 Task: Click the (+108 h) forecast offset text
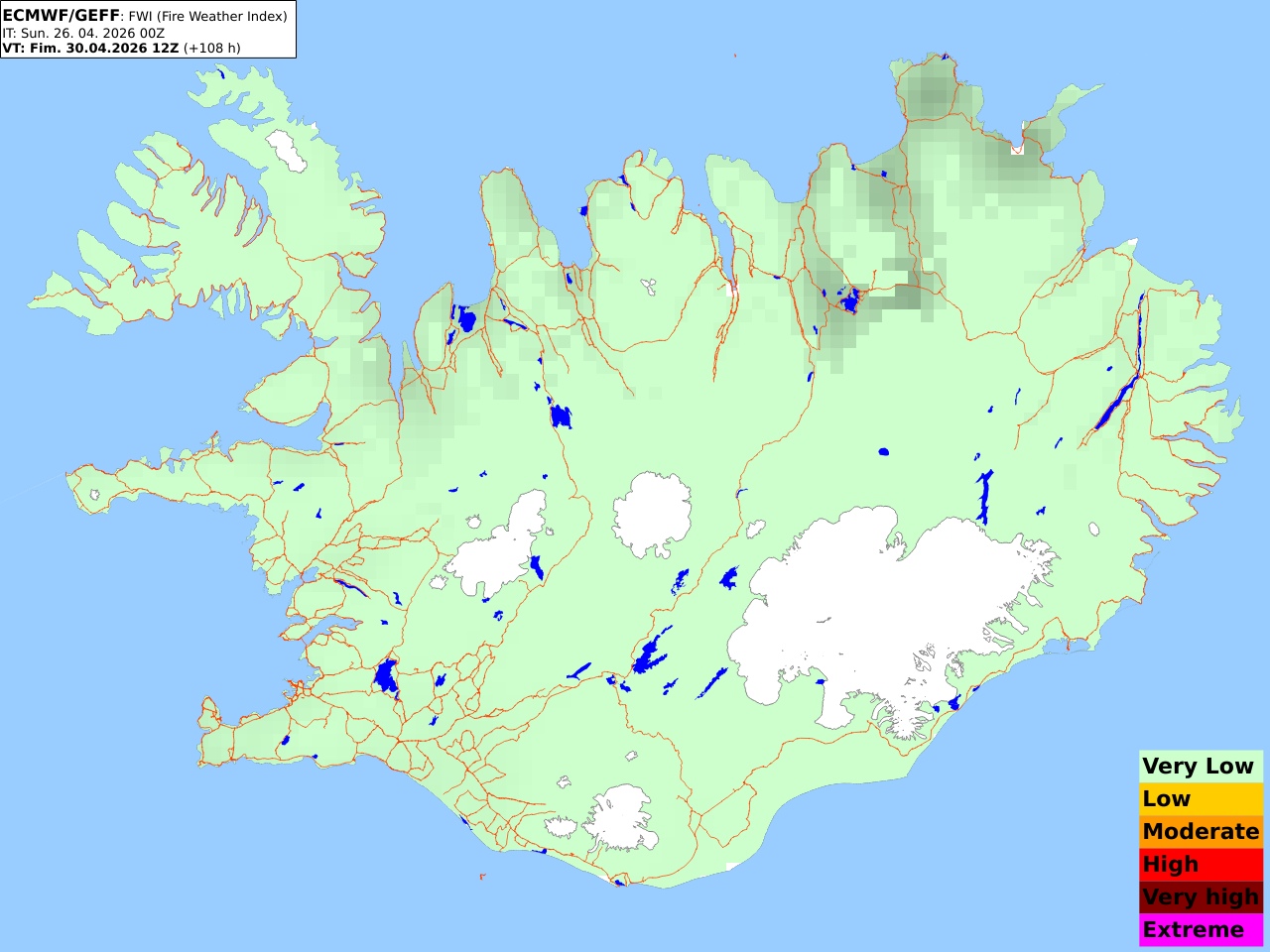[x=211, y=48]
